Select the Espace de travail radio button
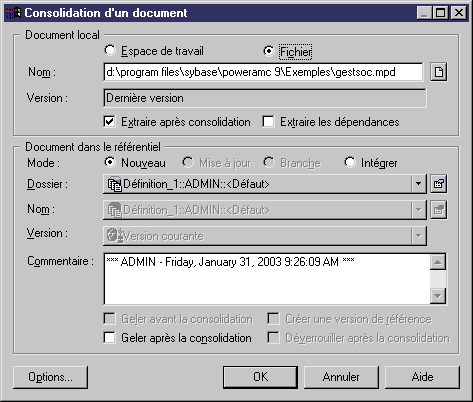 [110, 51]
